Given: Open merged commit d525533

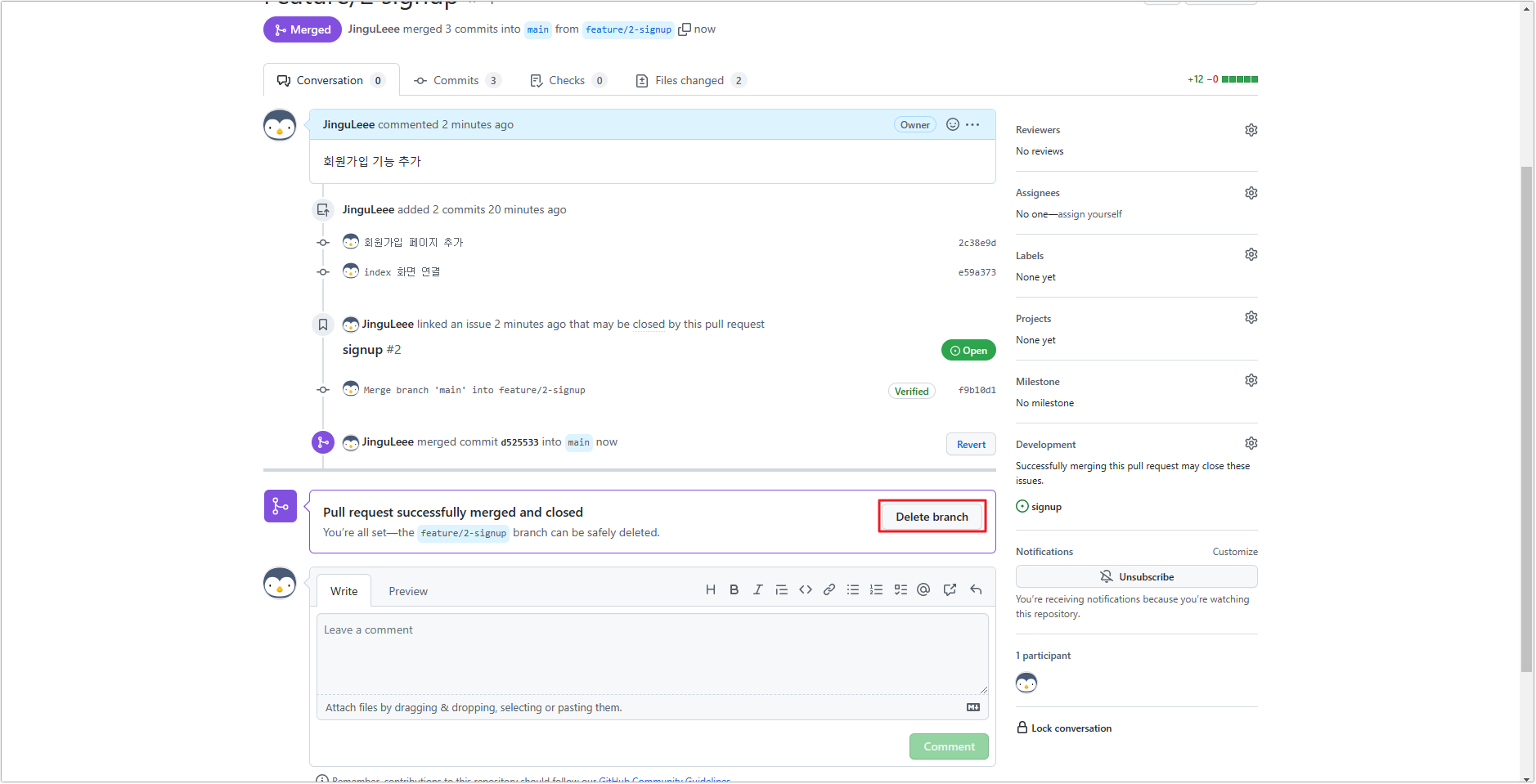Looking at the screenshot, I should click(x=519, y=442).
